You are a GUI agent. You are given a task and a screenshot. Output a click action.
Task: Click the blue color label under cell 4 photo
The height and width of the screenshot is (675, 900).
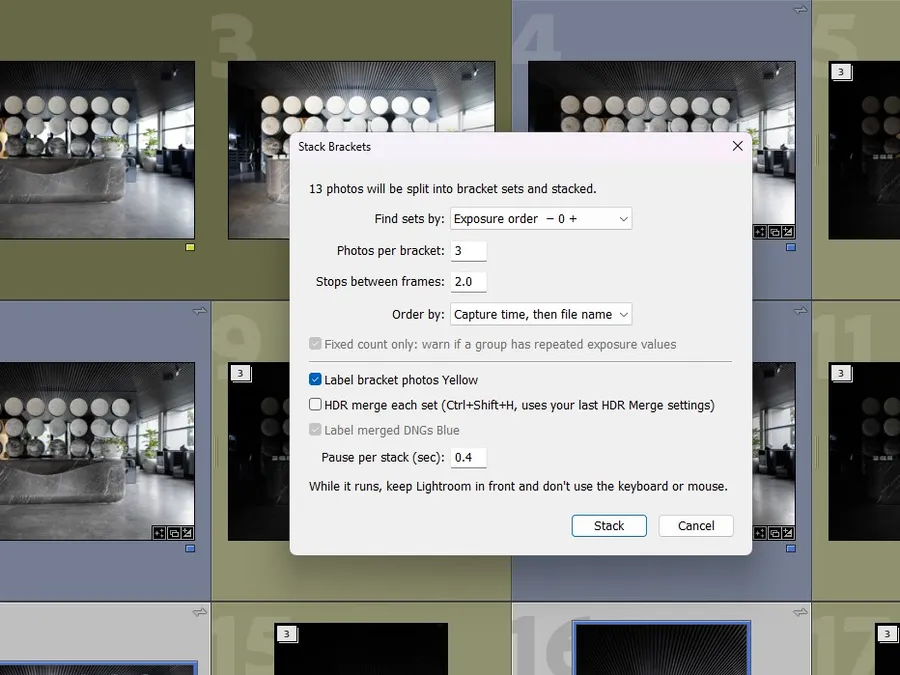(791, 247)
